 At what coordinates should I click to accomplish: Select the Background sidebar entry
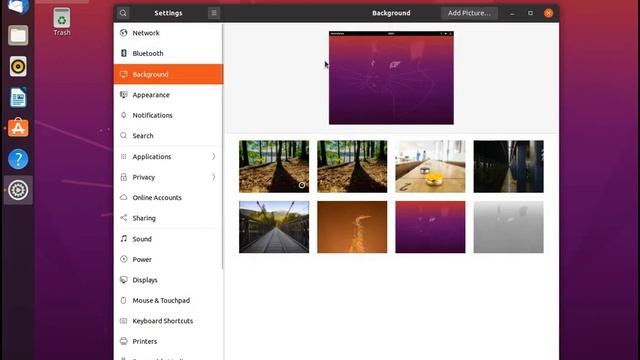(168, 74)
